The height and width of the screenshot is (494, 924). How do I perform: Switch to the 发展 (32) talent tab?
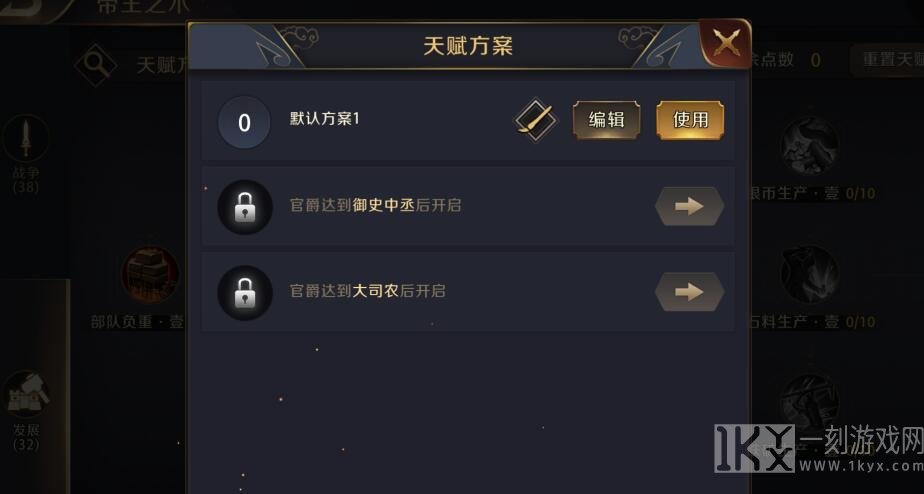point(26,411)
